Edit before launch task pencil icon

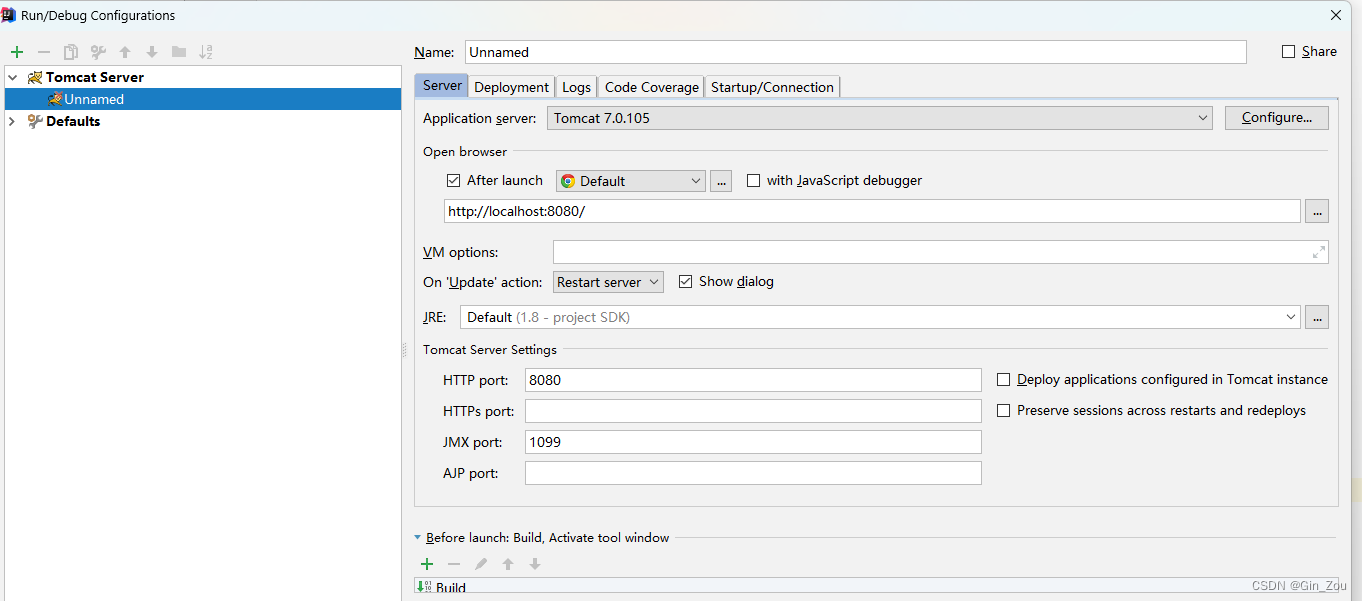pyautogui.click(x=481, y=564)
